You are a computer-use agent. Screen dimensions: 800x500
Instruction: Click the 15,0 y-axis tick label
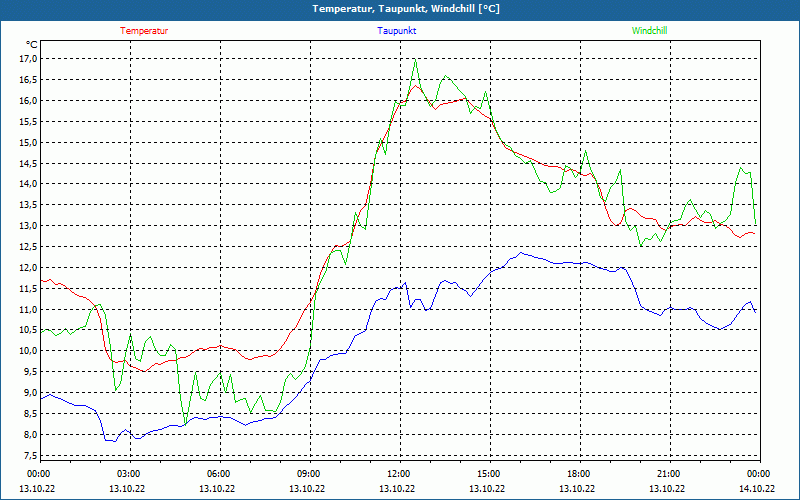pyautogui.click(x=27, y=142)
